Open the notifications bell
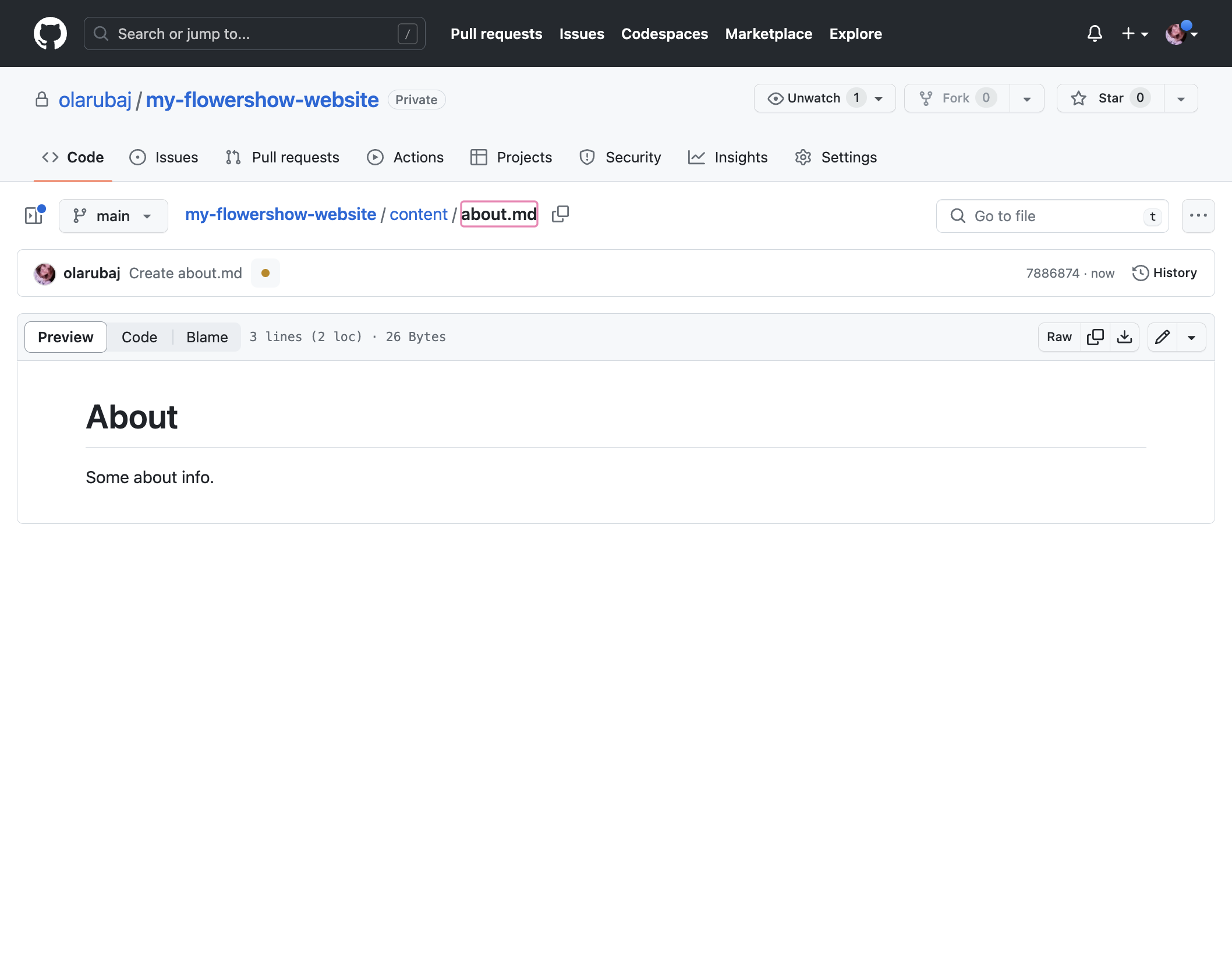The image size is (1232, 978). pos(1095,34)
